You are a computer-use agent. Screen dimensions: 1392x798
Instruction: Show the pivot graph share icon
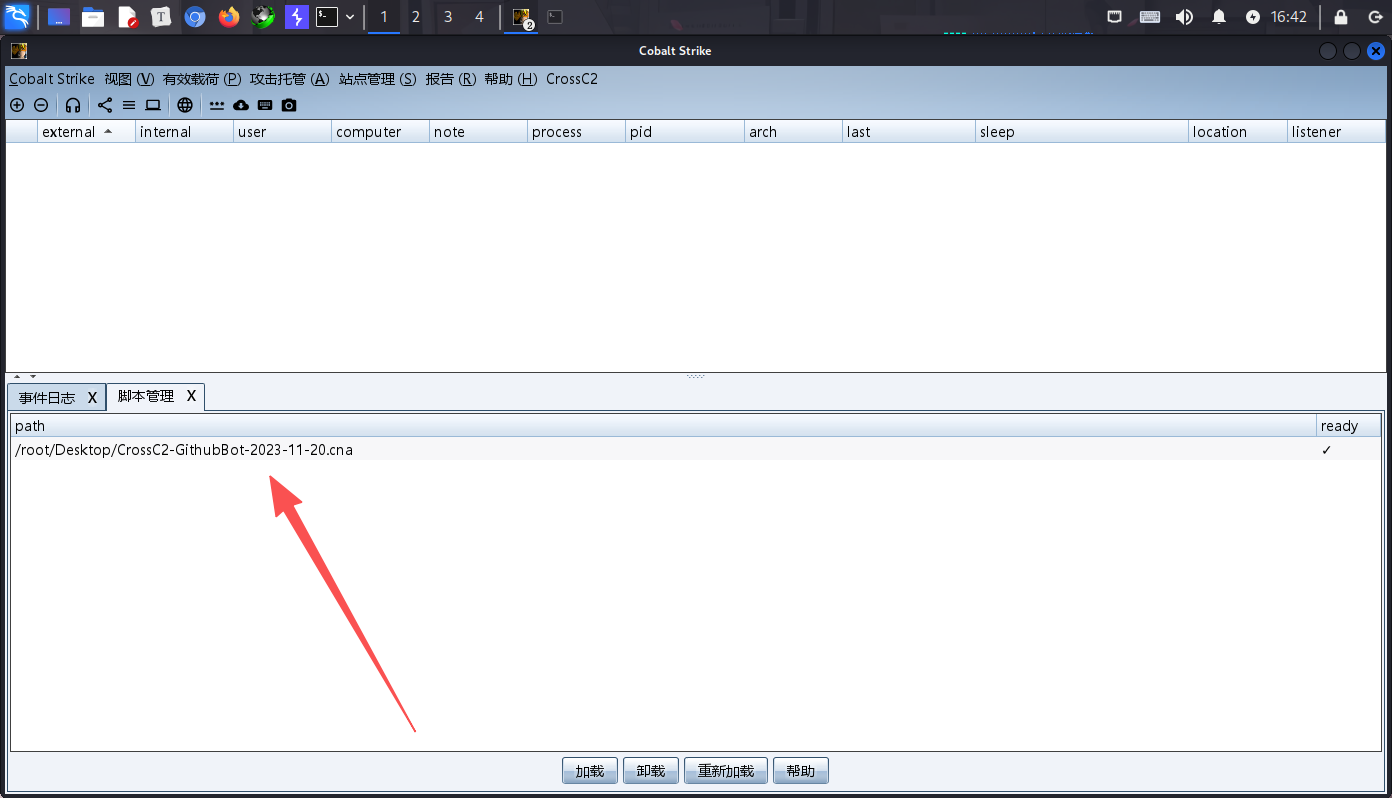105,105
